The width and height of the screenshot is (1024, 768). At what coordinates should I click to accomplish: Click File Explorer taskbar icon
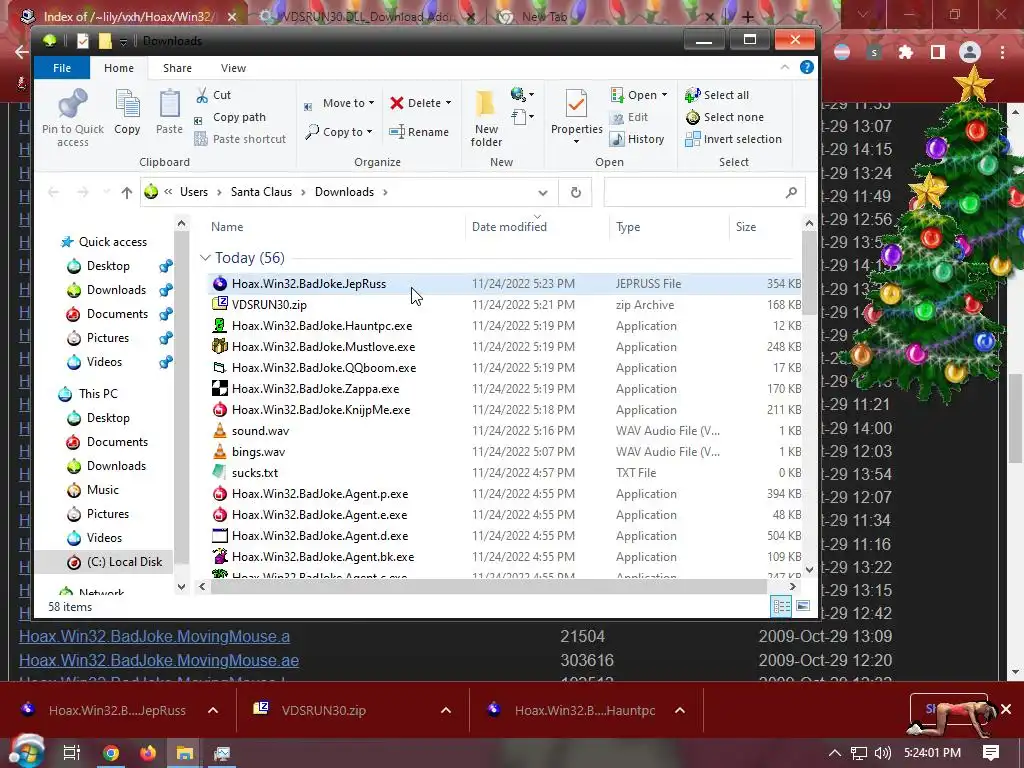(x=185, y=753)
